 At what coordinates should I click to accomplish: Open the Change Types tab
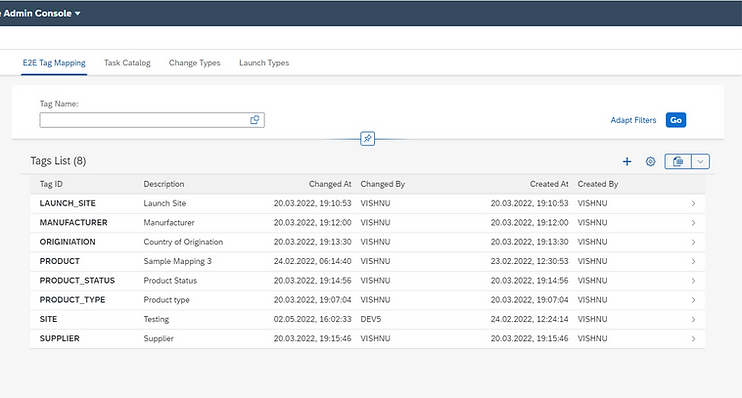pyautogui.click(x=194, y=63)
